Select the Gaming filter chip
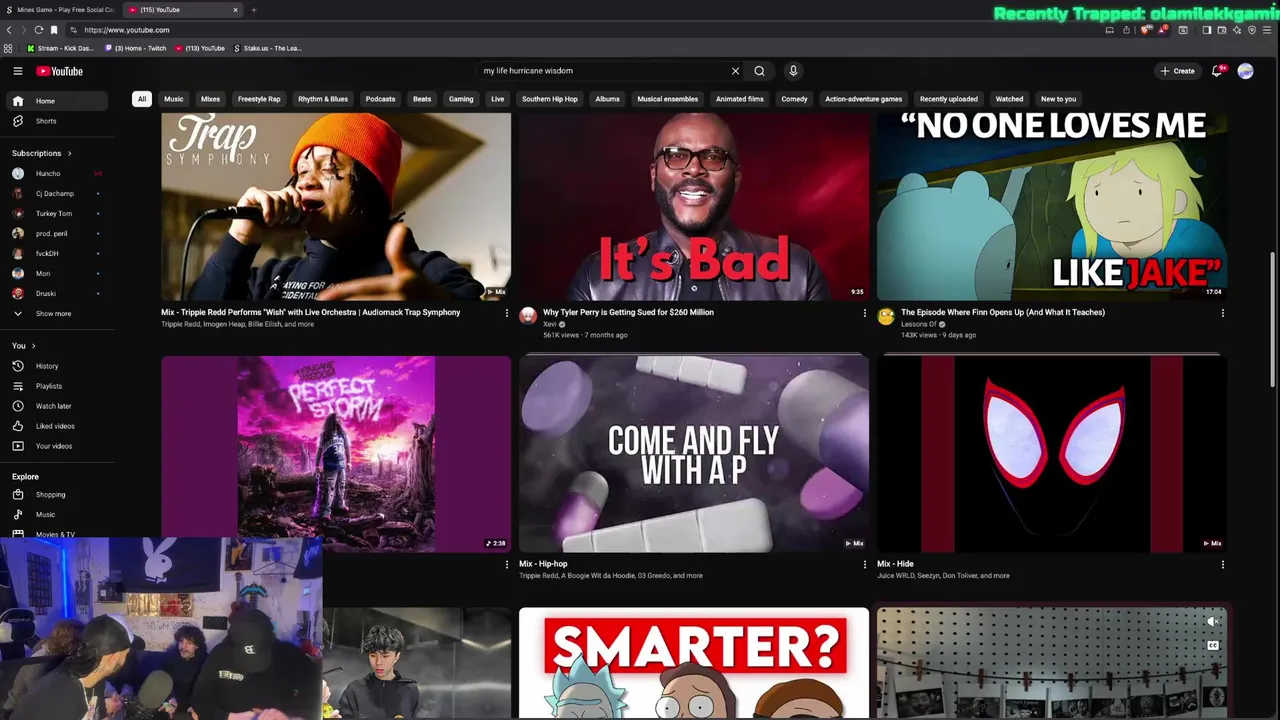The image size is (1280, 720). pyautogui.click(x=461, y=99)
